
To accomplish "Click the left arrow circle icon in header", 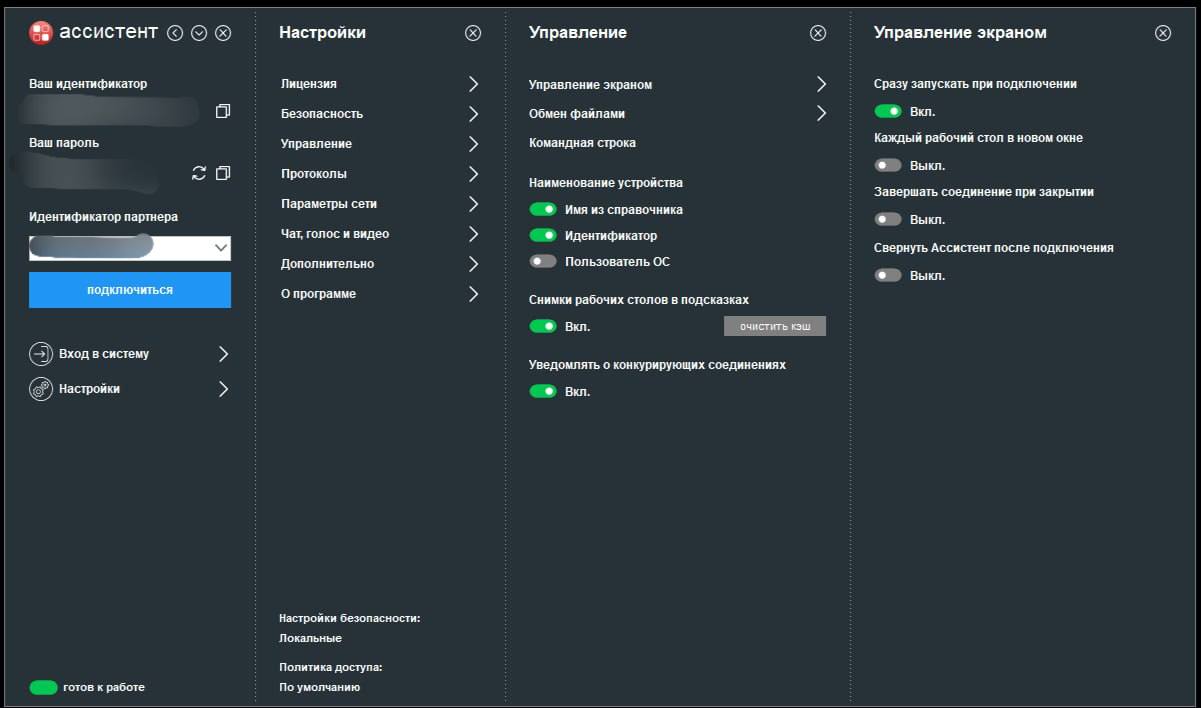I will pyautogui.click(x=176, y=33).
